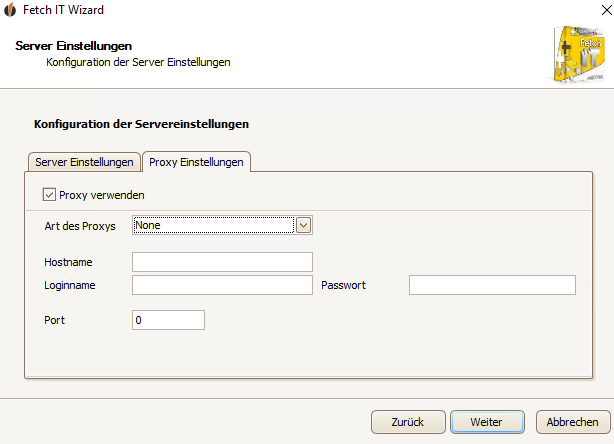Click the Konfiguration der Server Einstellungen subtitle
614x444 pixels.
point(138,62)
